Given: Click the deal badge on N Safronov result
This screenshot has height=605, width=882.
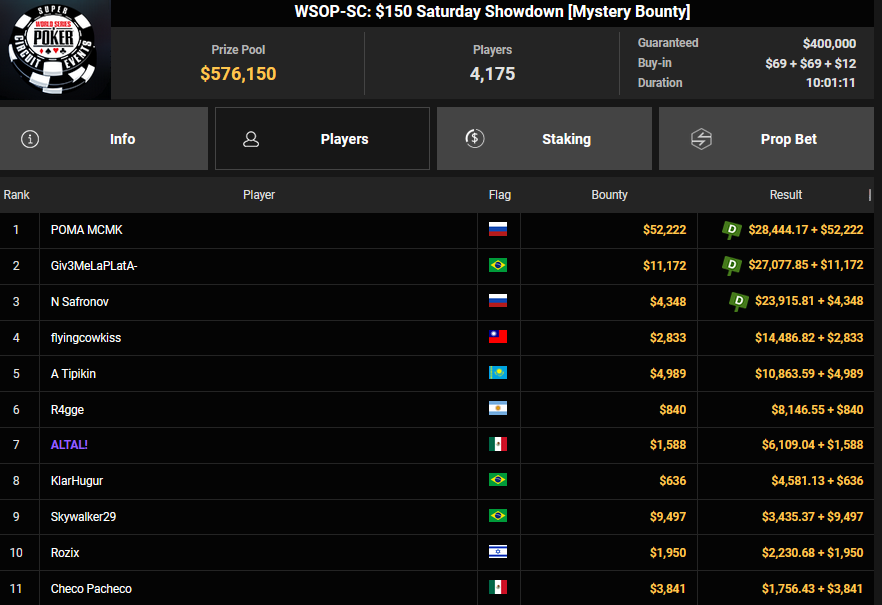Looking at the screenshot, I should 739,301.
